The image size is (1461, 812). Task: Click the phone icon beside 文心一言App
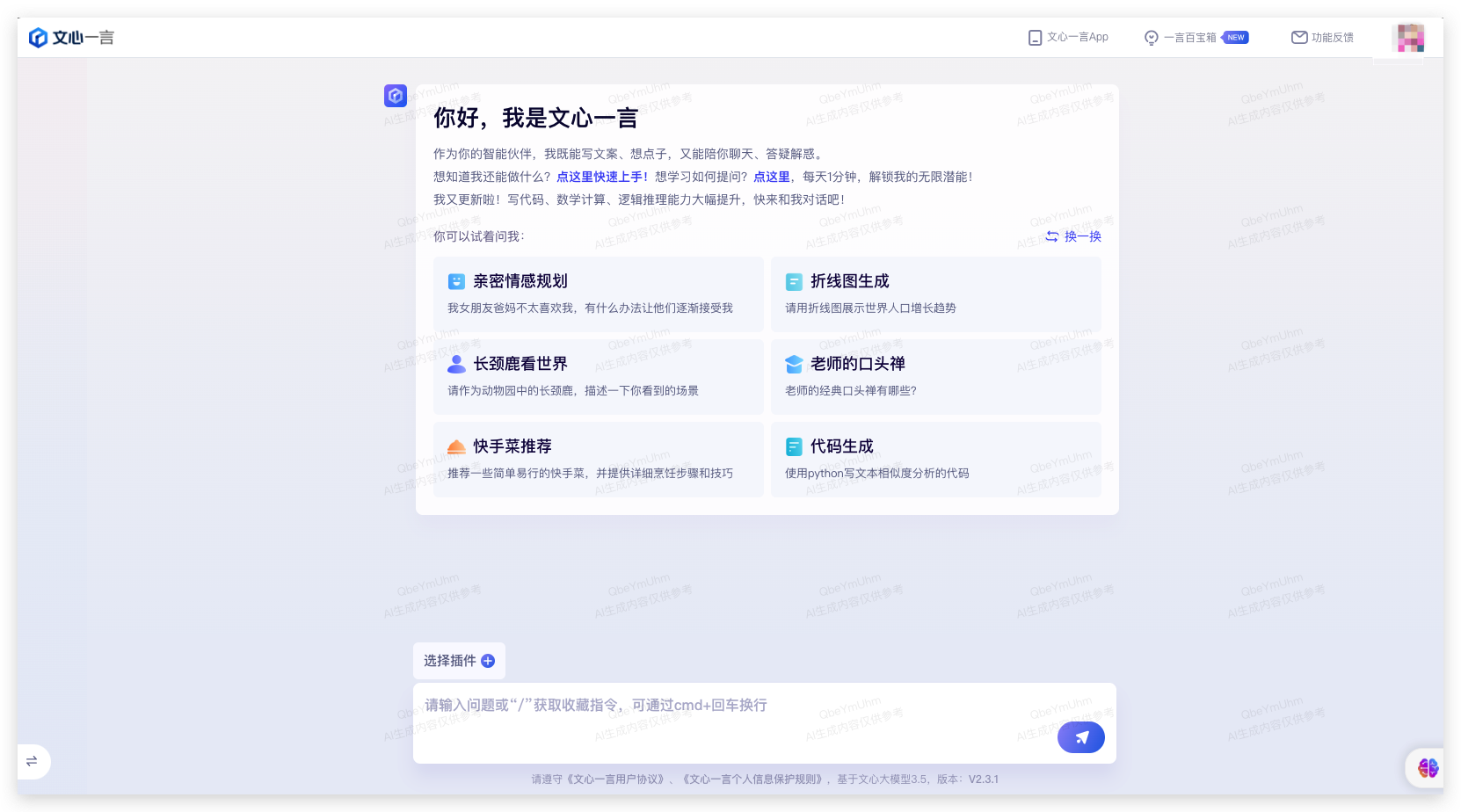click(1035, 38)
